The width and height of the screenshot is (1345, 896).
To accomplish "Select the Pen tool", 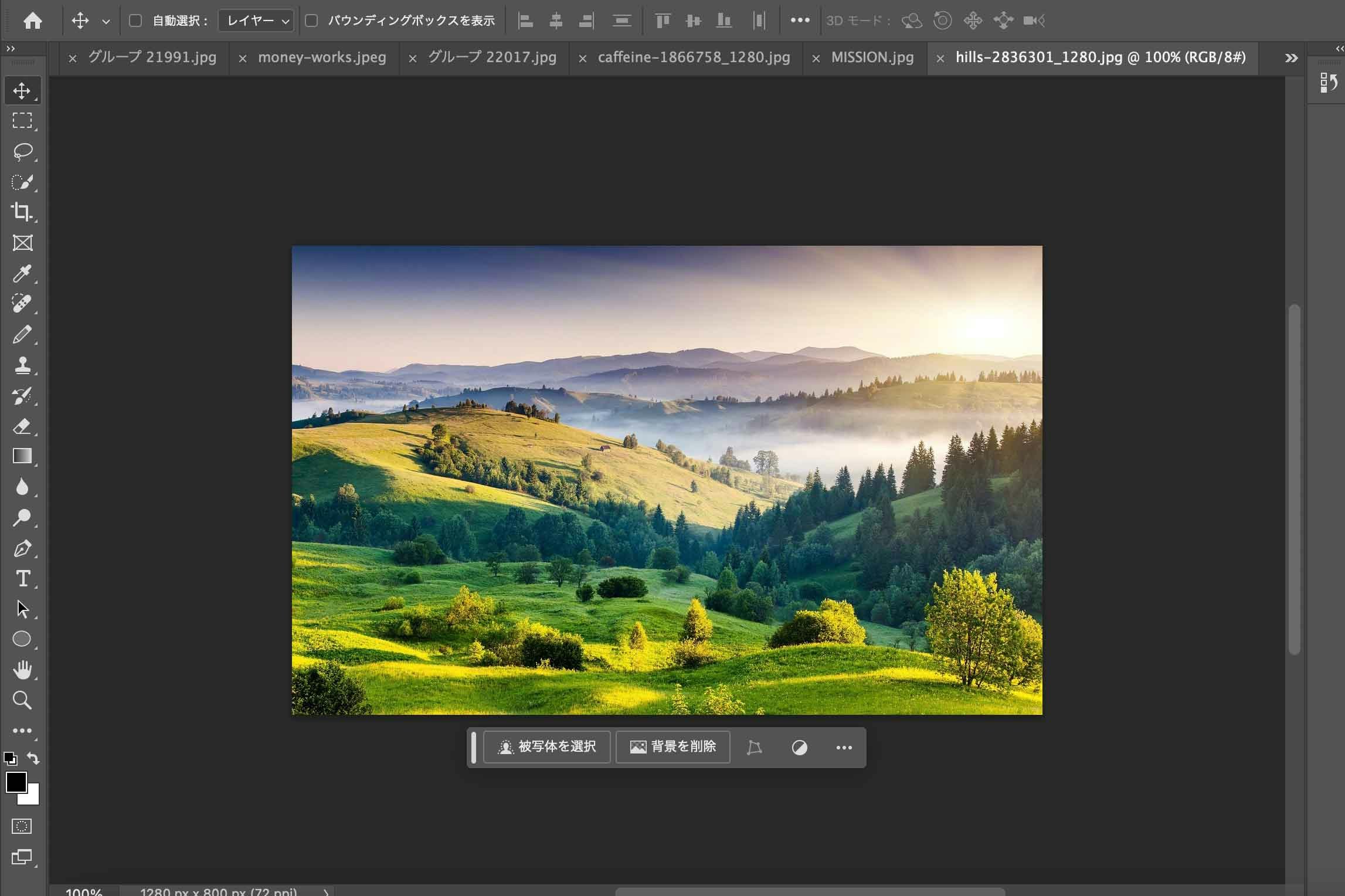I will (22, 548).
